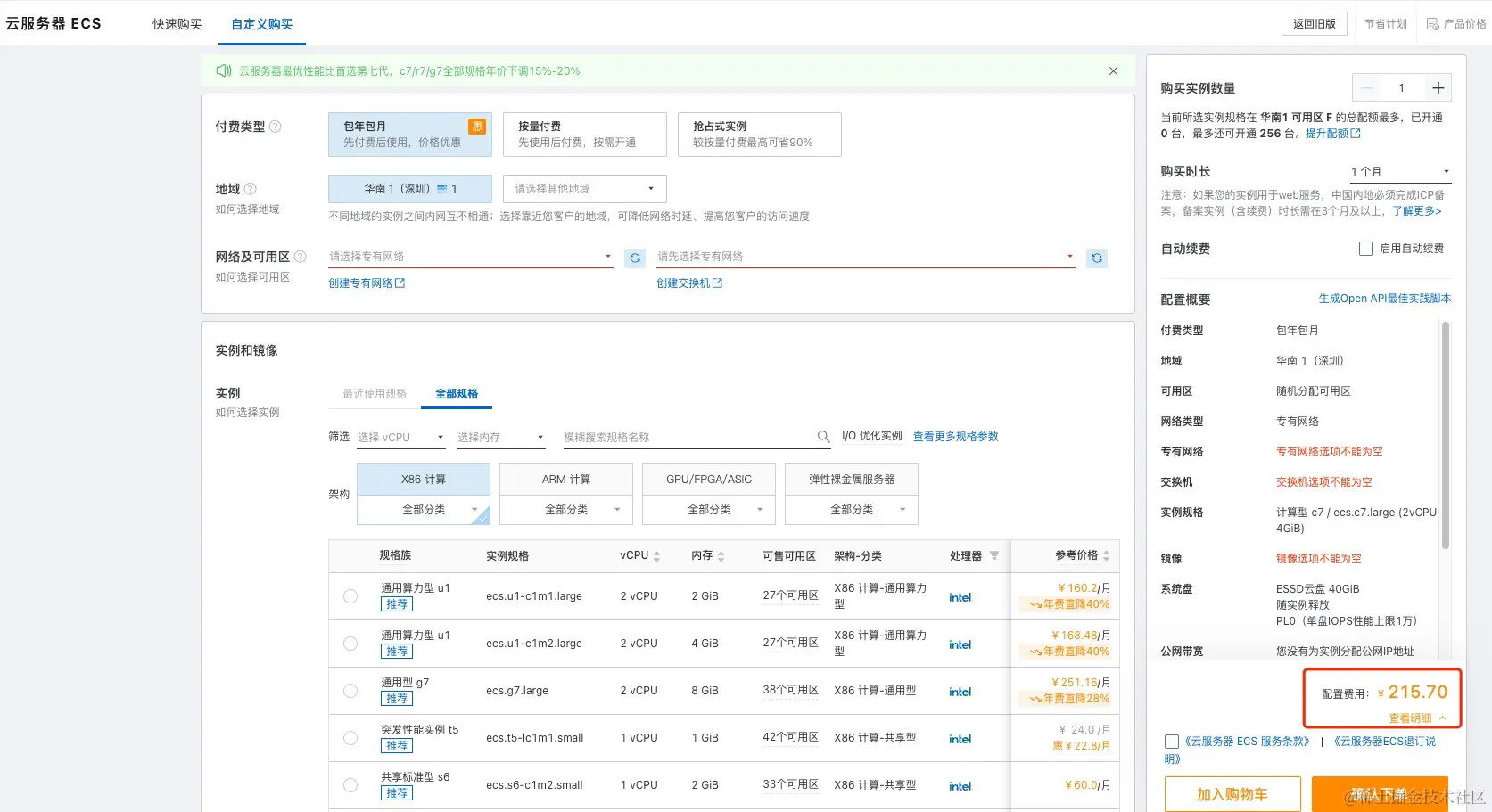Select the ecs.u1-c1m2.large instance radio

click(x=350, y=644)
